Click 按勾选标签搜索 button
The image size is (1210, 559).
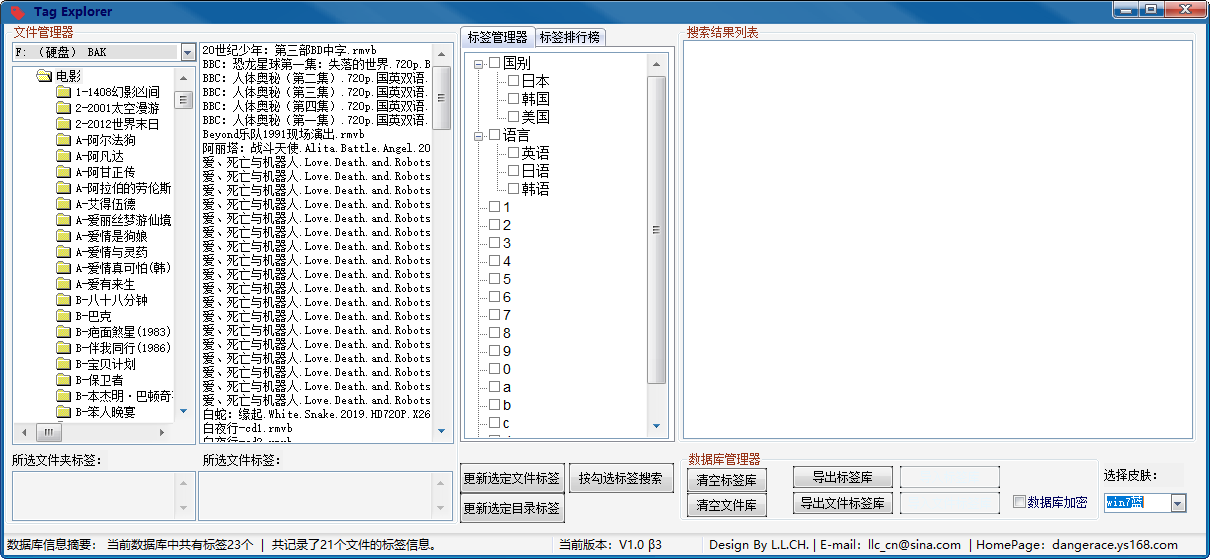[x=620, y=478]
